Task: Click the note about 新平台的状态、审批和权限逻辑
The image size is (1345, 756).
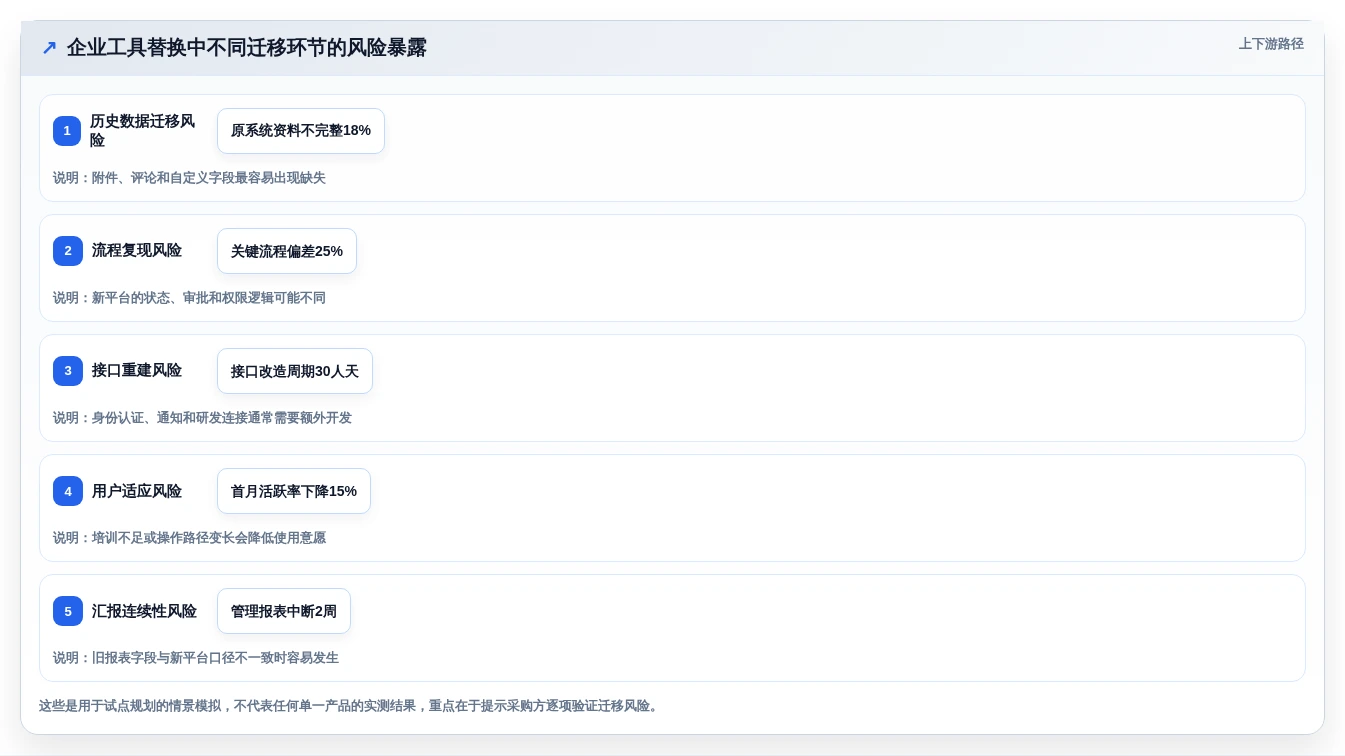Action: click(x=190, y=298)
